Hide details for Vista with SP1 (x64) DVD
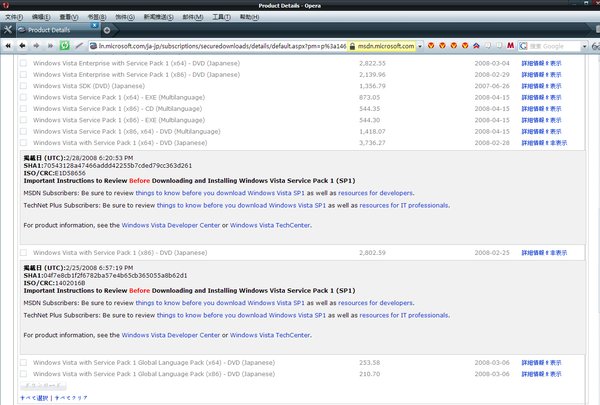The height and width of the screenshot is (405, 600). (544, 143)
